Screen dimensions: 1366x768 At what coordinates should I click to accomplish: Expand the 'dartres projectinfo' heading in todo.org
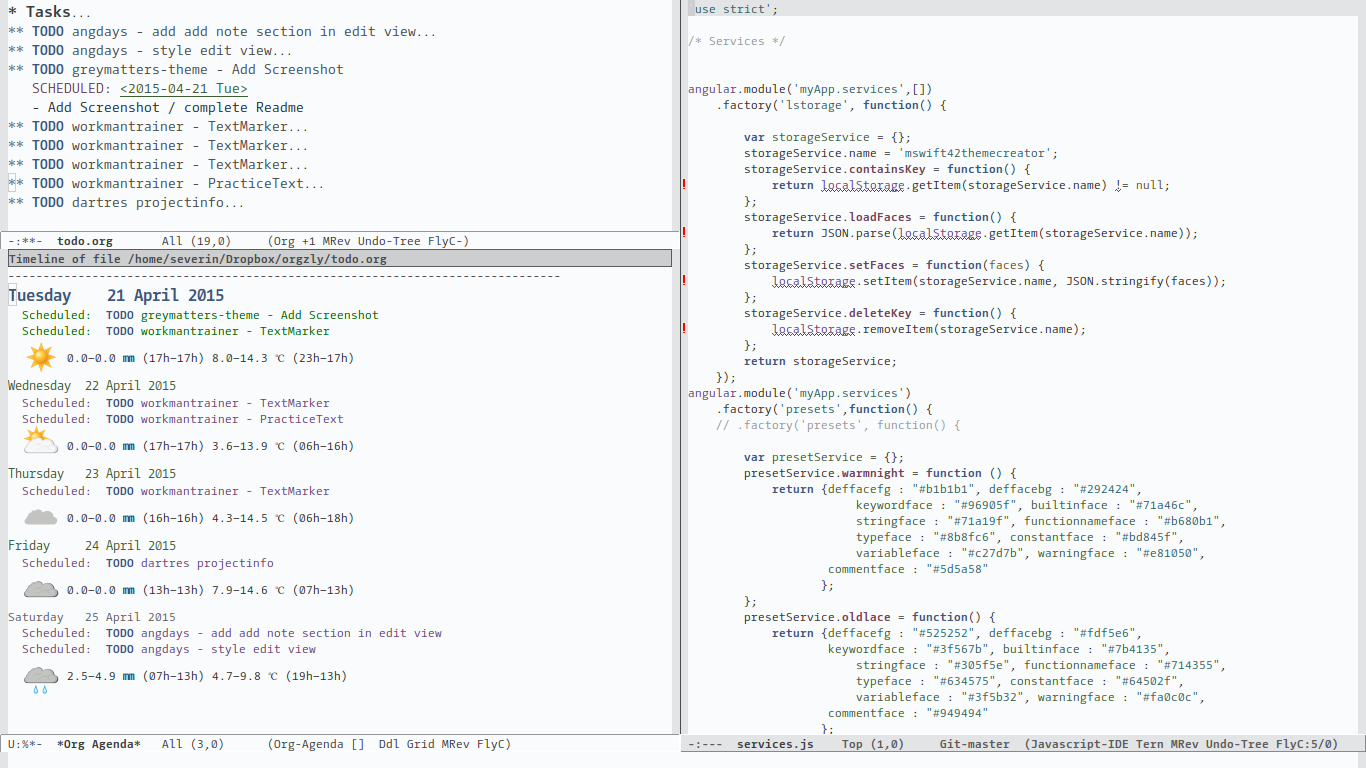126,202
